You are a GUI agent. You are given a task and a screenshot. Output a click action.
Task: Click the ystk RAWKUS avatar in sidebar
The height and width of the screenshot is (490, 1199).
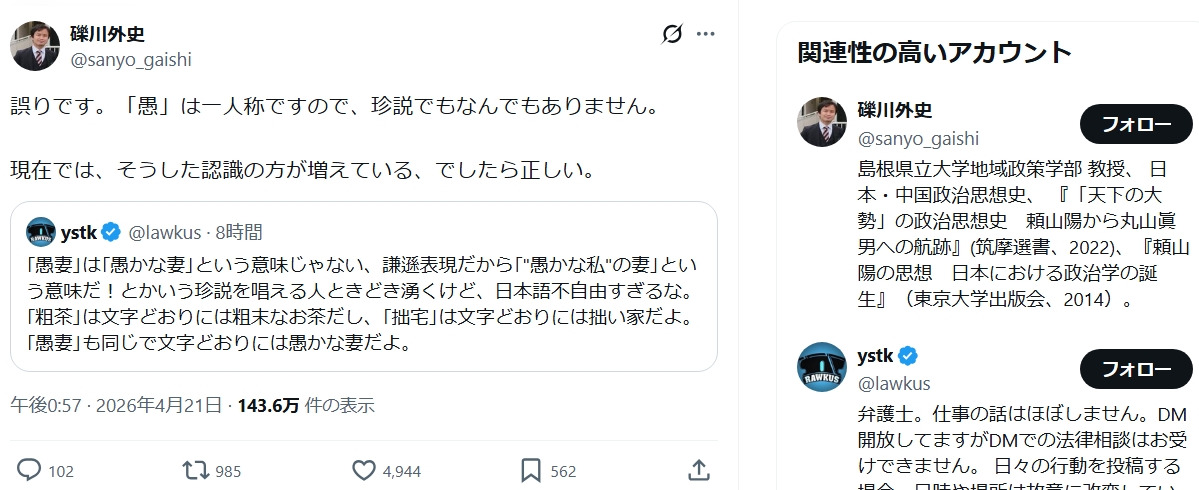pyautogui.click(x=822, y=367)
